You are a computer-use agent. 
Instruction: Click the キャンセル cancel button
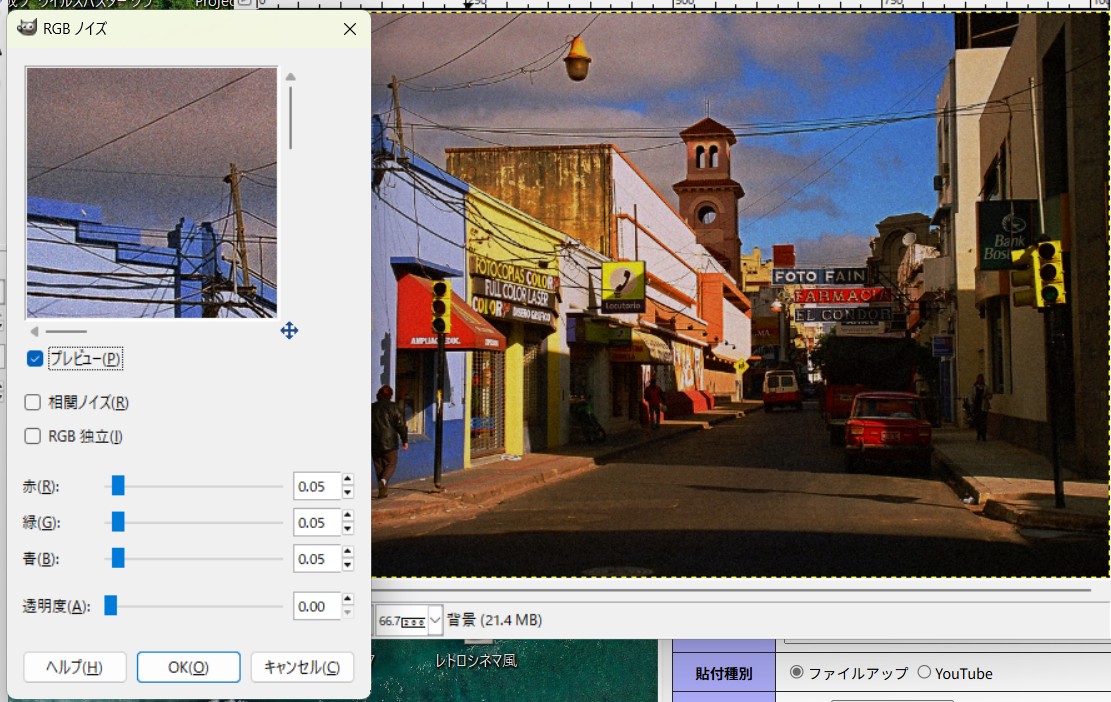pyautogui.click(x=303, y=667)
